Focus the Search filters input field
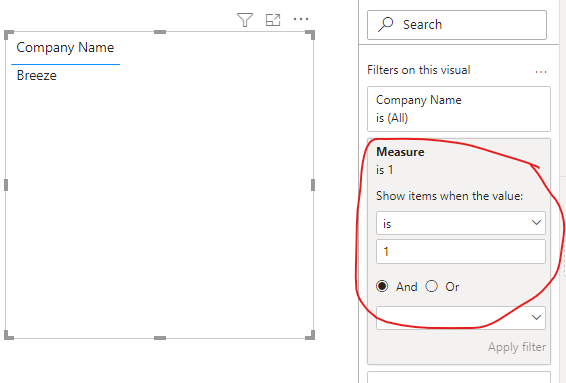 coord(457,25)
